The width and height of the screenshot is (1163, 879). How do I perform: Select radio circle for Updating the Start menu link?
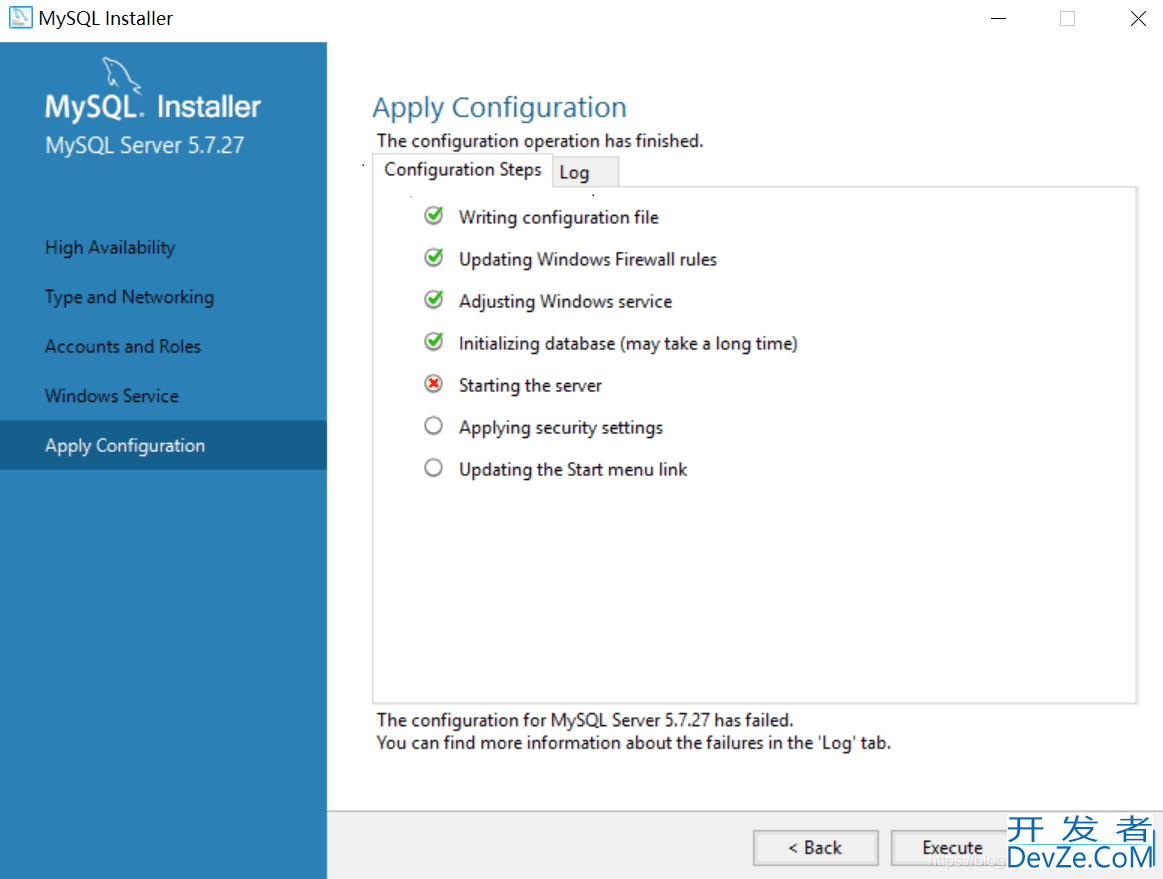point(433,468)
